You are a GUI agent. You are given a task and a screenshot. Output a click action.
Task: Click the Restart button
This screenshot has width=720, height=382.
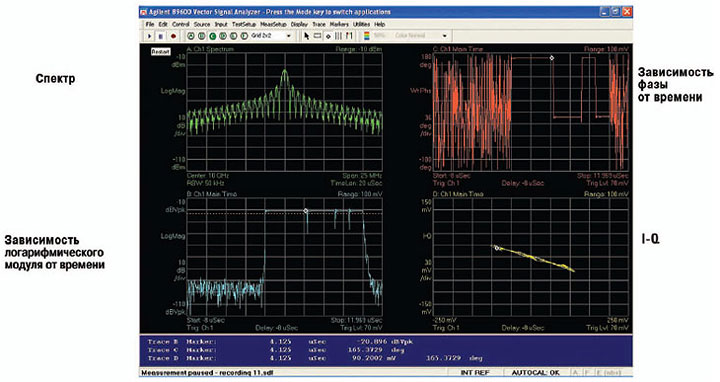point(161,51)
